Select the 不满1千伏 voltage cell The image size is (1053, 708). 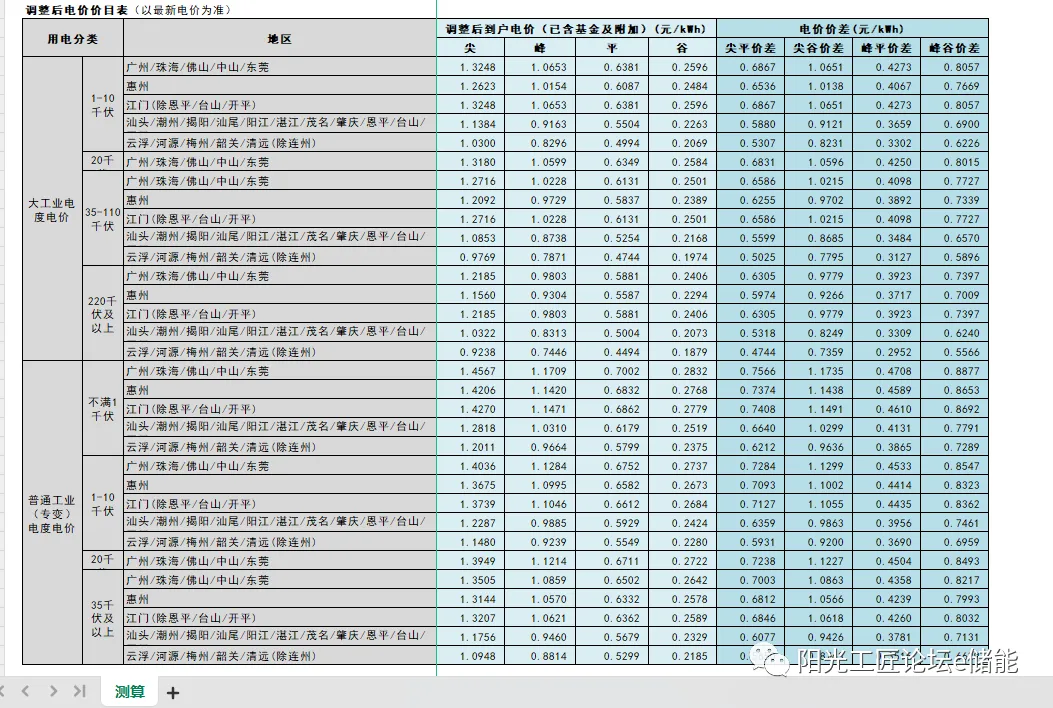[x=103, y=408]
